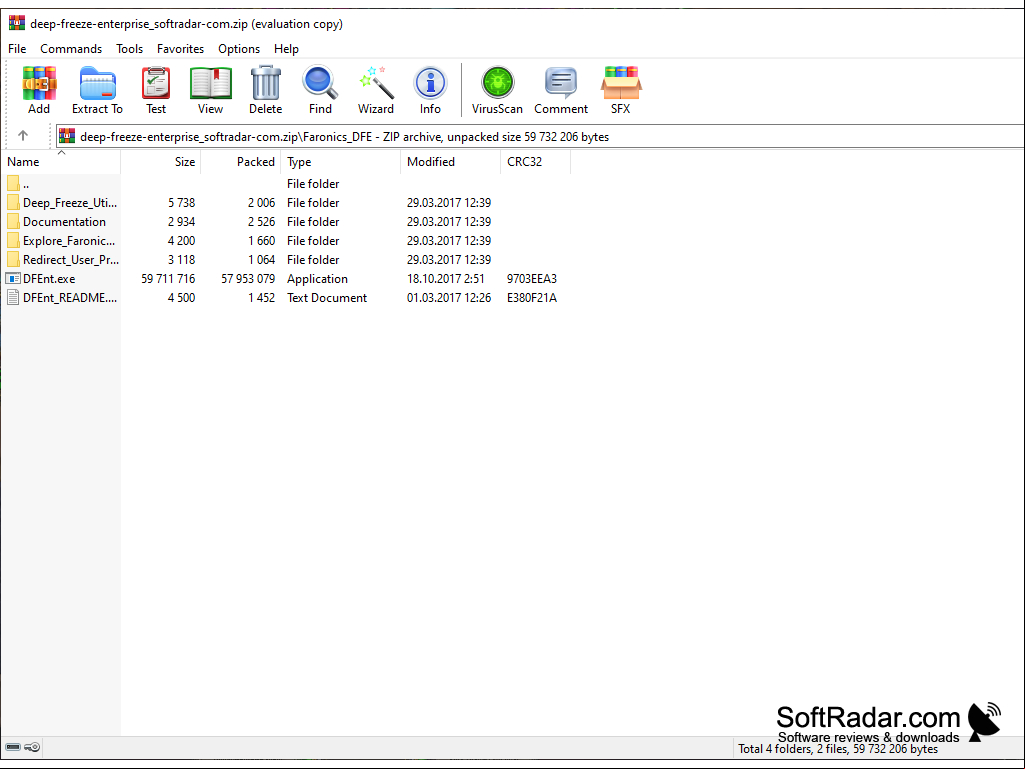Click size value 5 738
This screenshot has height=769, width=1025.
(x=181, y=203)
